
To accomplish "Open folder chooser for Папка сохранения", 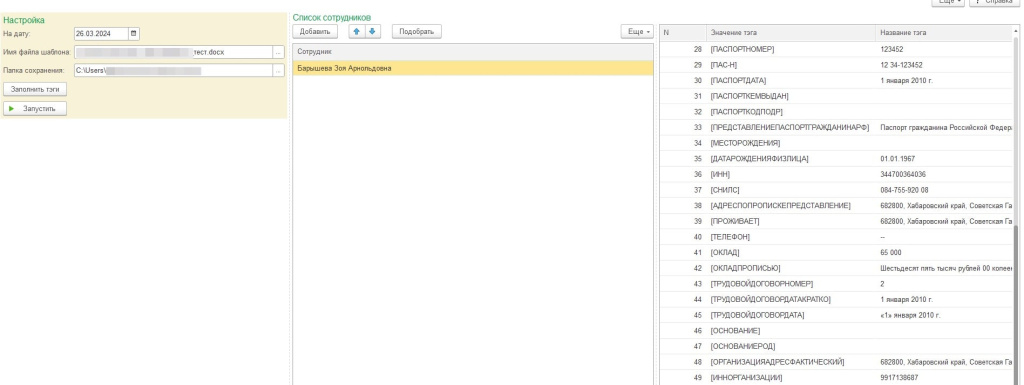I will 279,70.
